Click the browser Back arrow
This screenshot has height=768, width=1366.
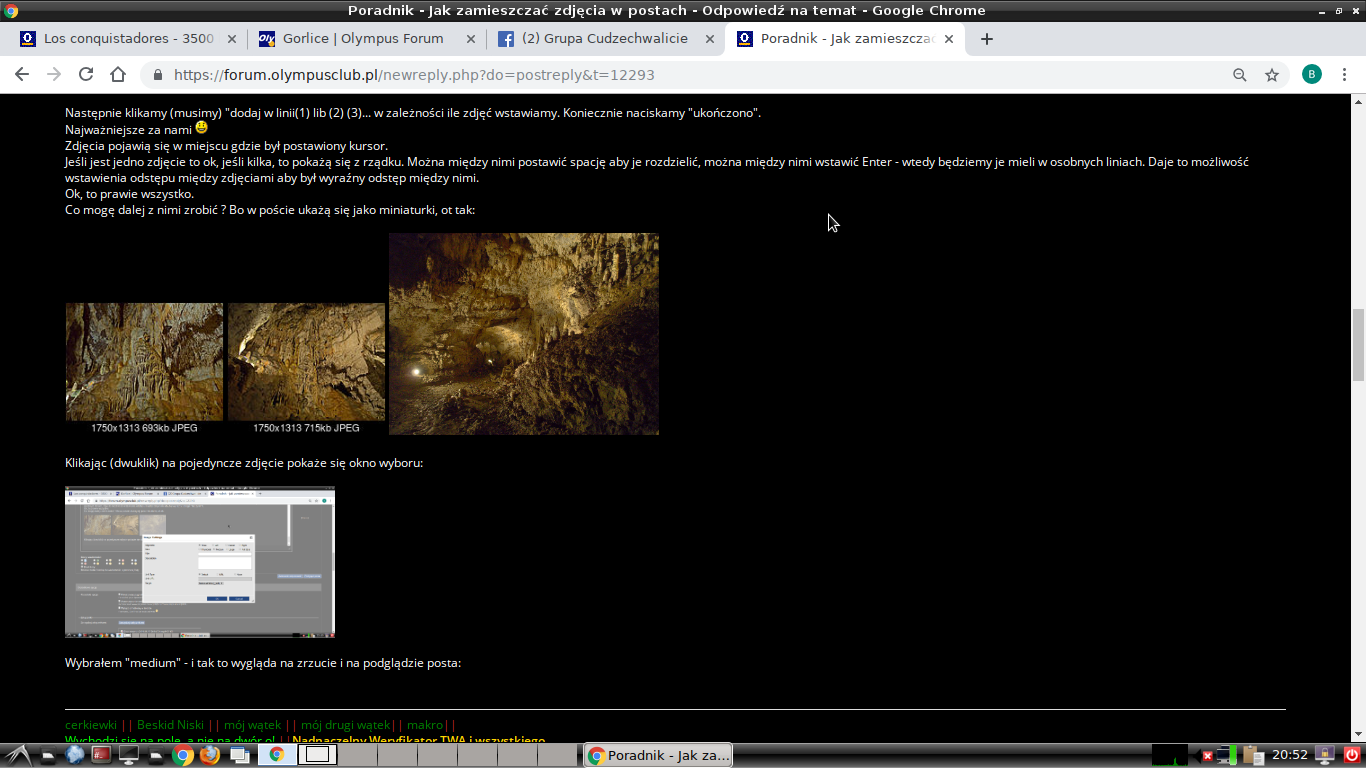coord(22,75)
